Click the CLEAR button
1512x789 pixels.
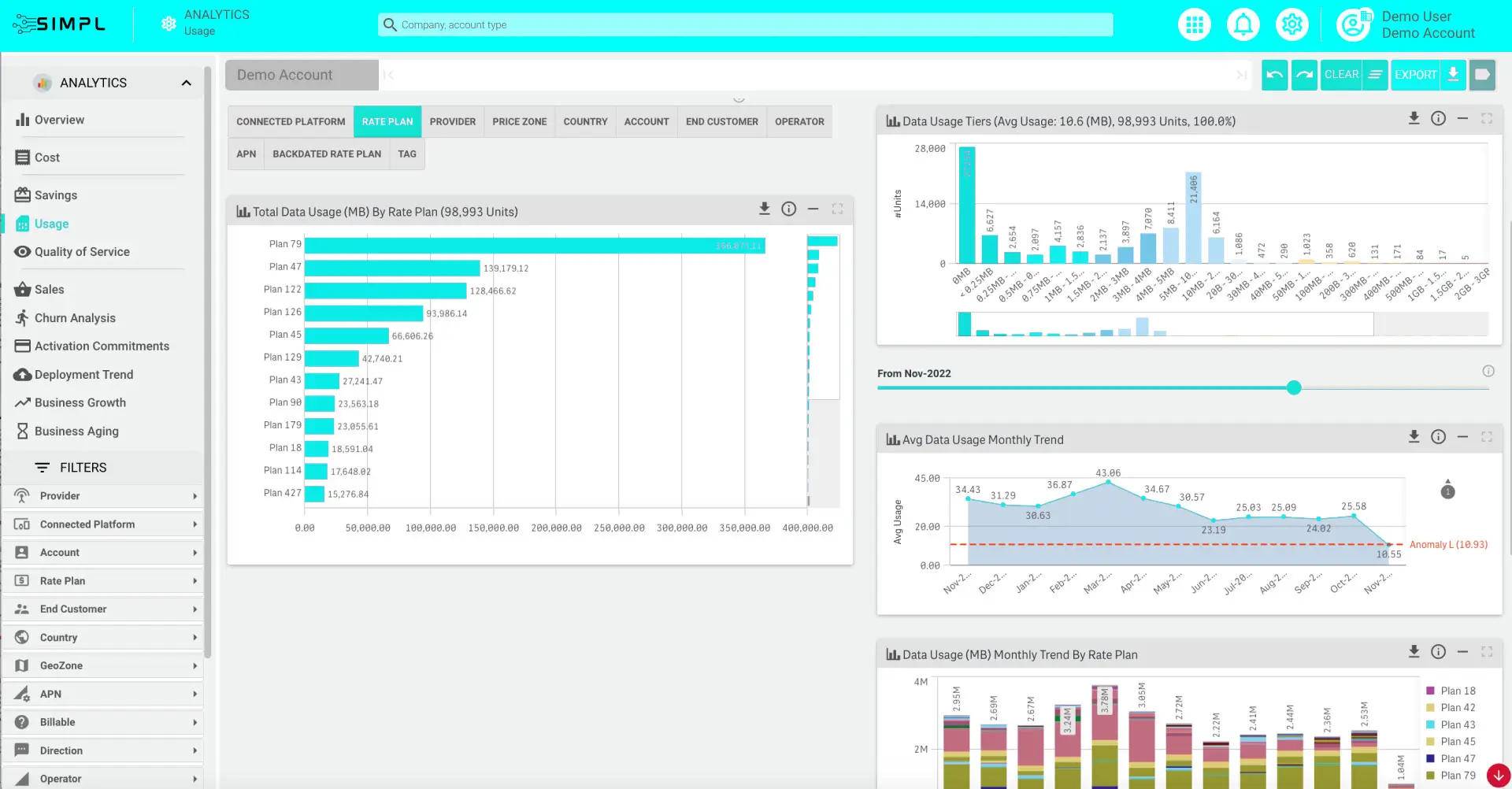1341,75
